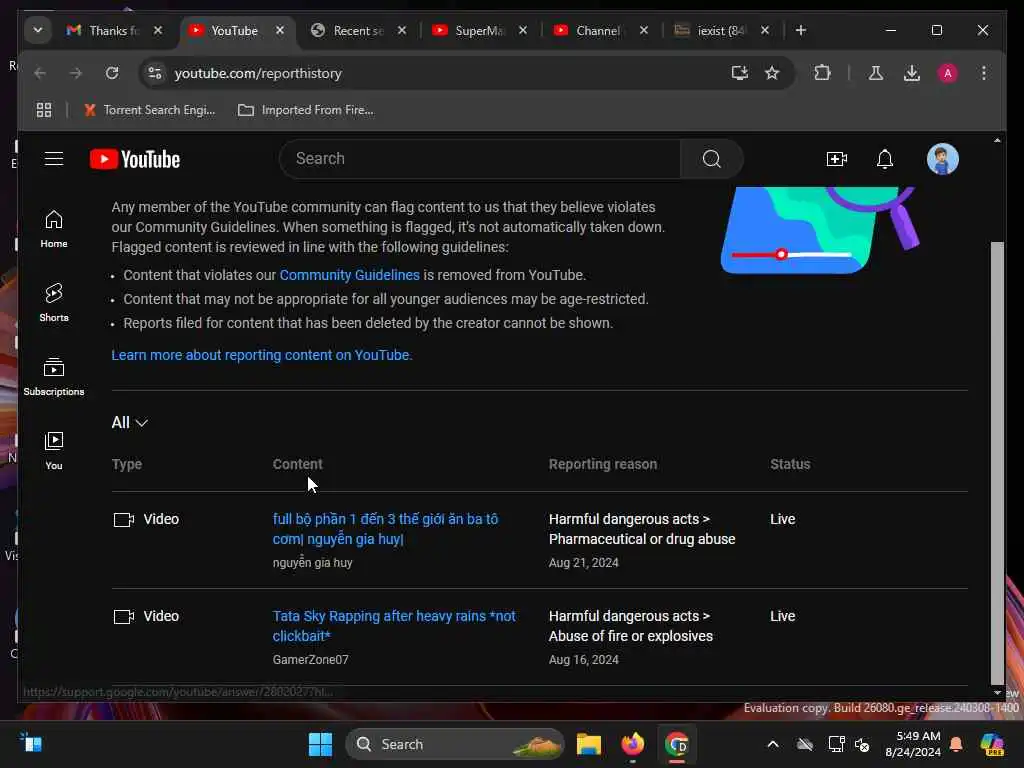Viewport: 1024px width, 768px height.
Task: Open the Windows Start button
Action: click(x=320, y=744)
